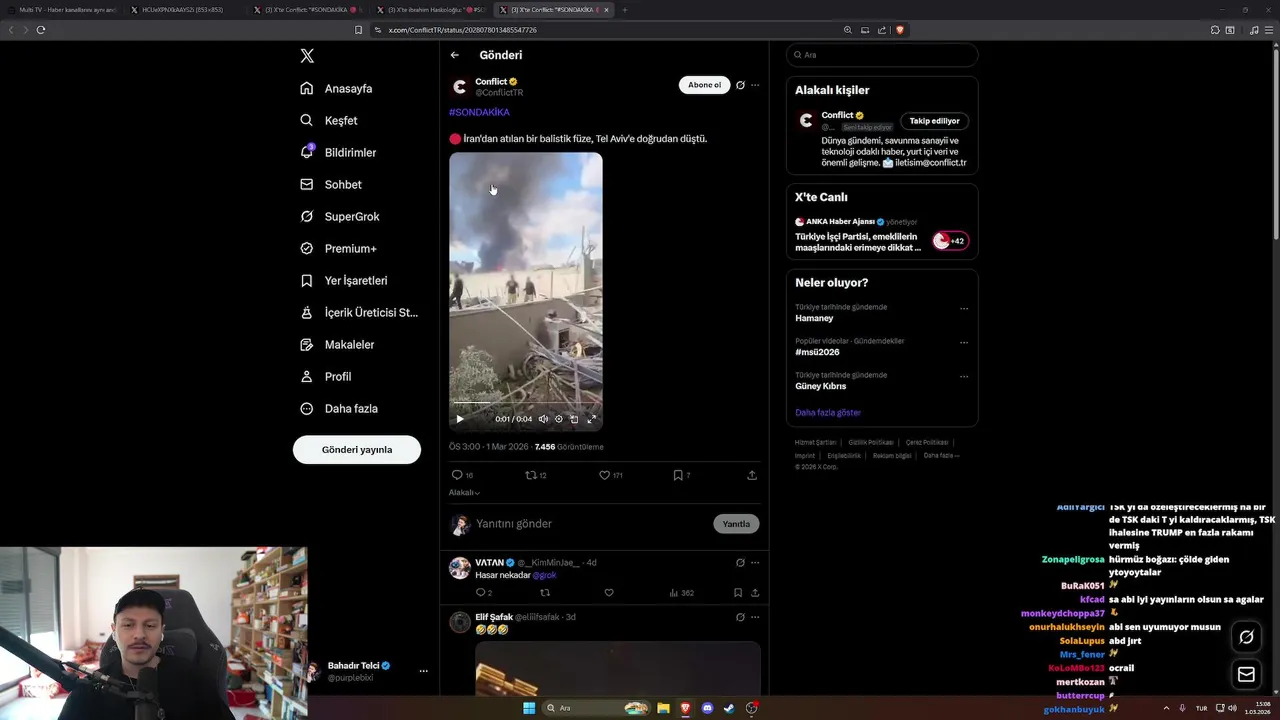The width and height of the screenshot is (1280, 720).
Task: Click the Ara search field on X
Action: [882, 55]
